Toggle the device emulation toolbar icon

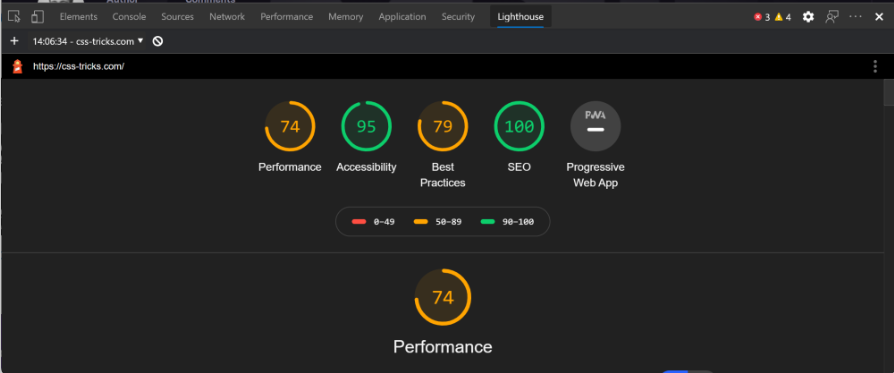(38, 17)
